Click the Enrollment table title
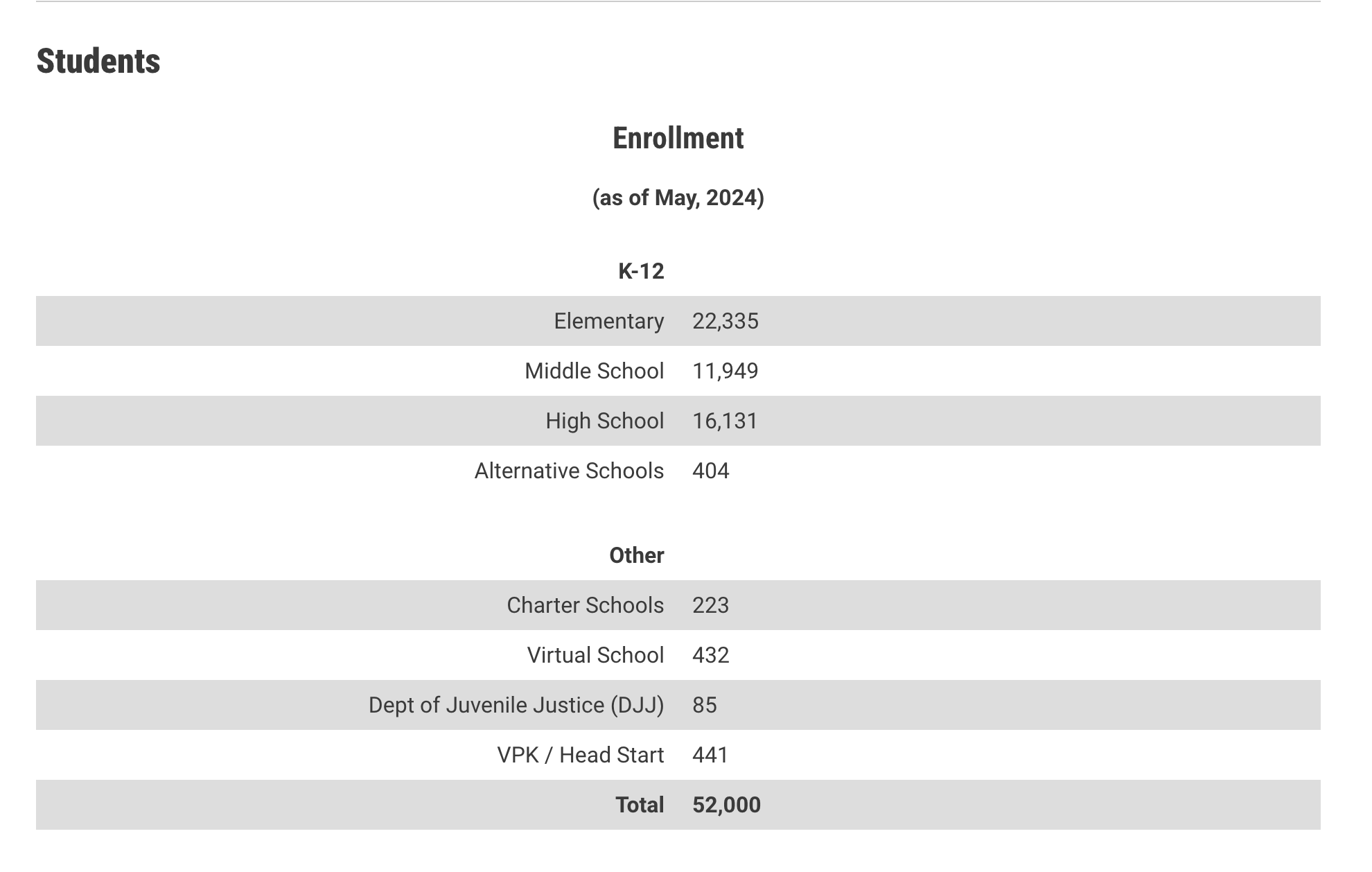 (x=678, y=138)
